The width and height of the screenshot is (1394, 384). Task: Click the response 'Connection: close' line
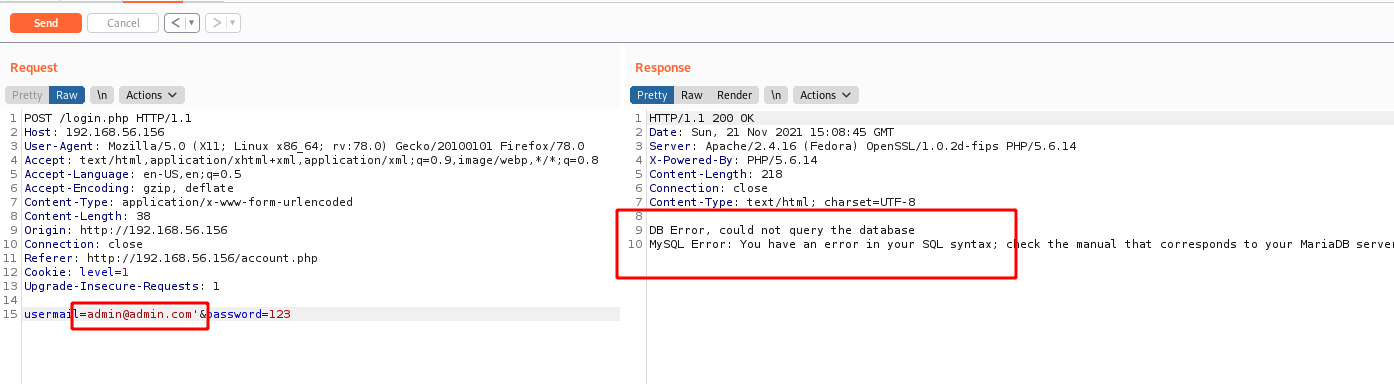click(708, 188)
